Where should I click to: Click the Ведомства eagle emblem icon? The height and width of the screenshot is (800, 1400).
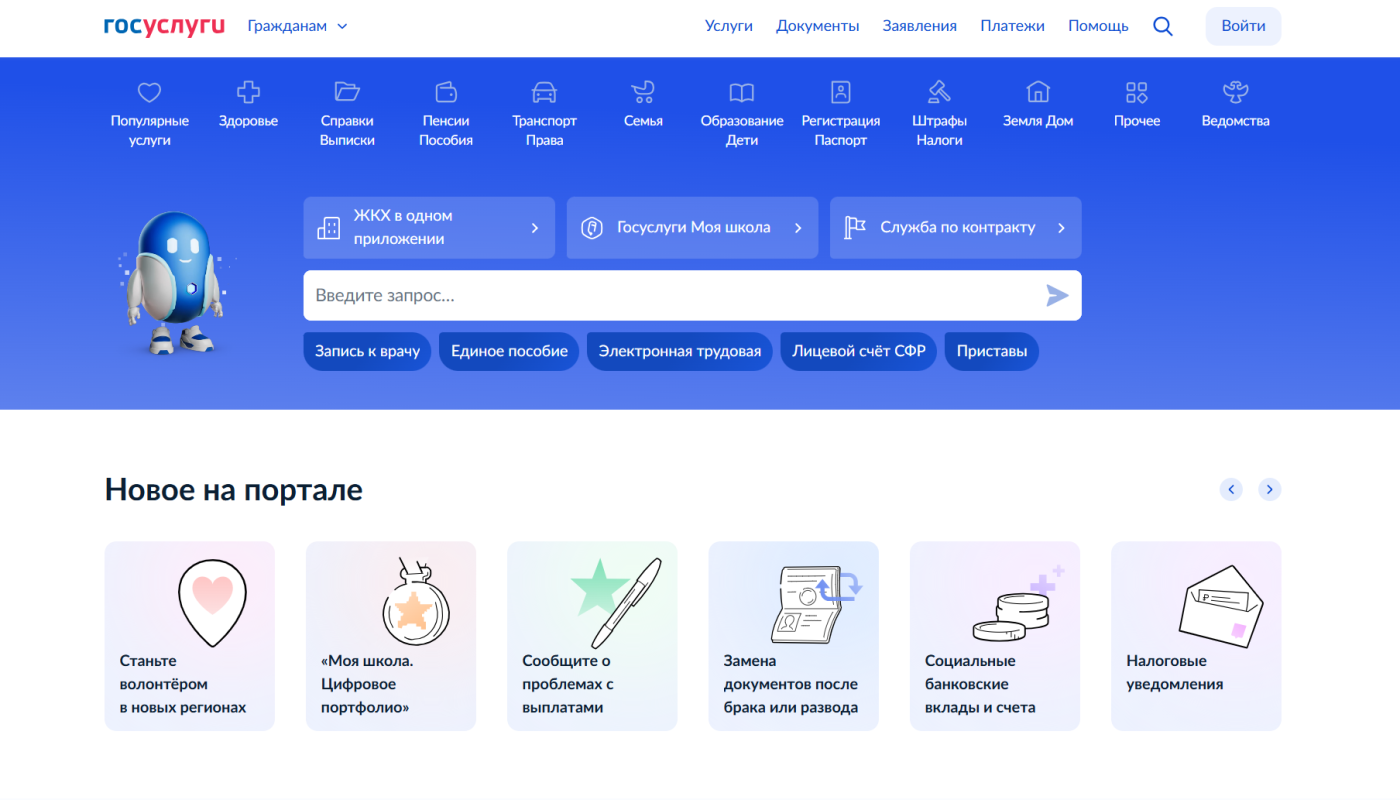[x=1235, y=93]
